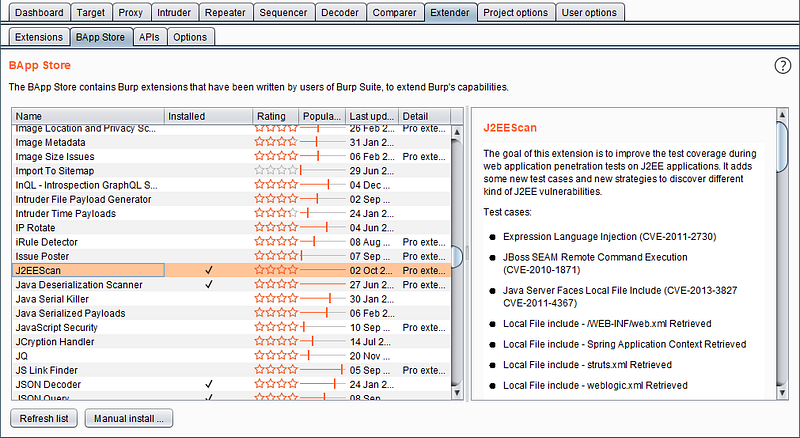The height and width of the screenshot is (438, 800).
Task: Open the Proxy tab
Action: click(131, 12)
